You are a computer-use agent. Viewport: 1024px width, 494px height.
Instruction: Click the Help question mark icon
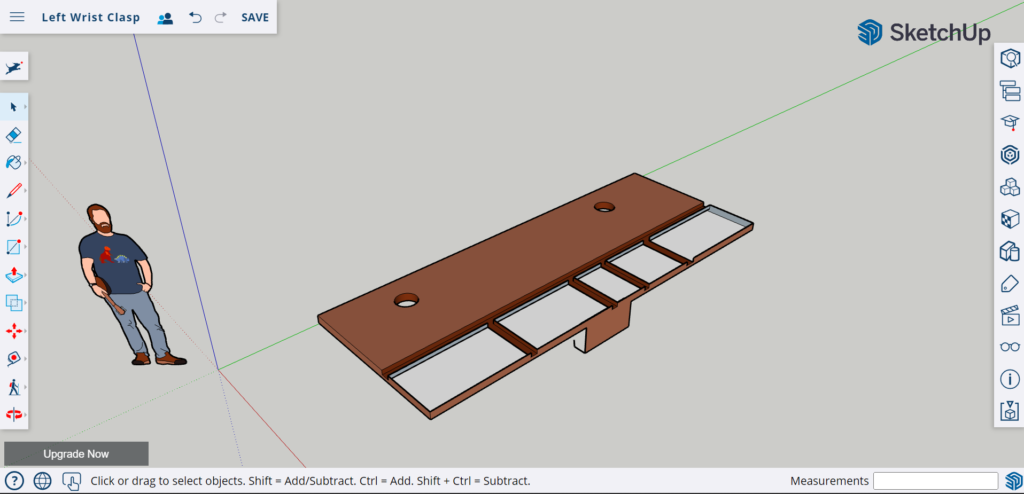click(15, 481)
